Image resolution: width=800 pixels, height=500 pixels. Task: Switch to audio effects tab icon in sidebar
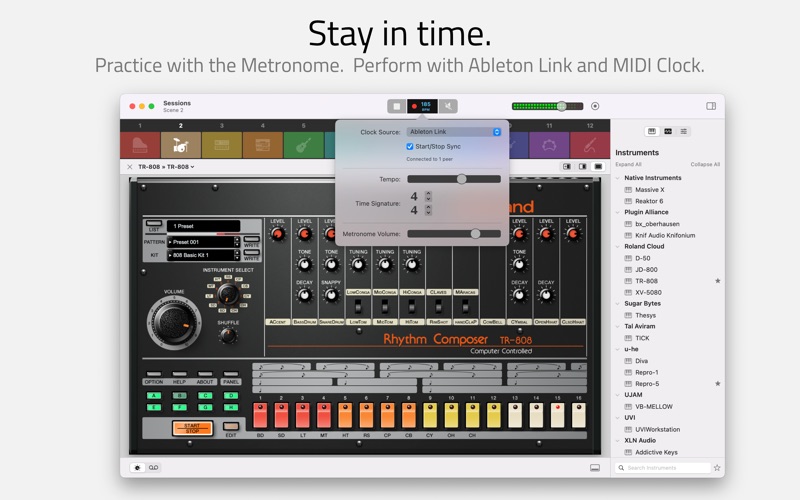(x=668, y=132)
